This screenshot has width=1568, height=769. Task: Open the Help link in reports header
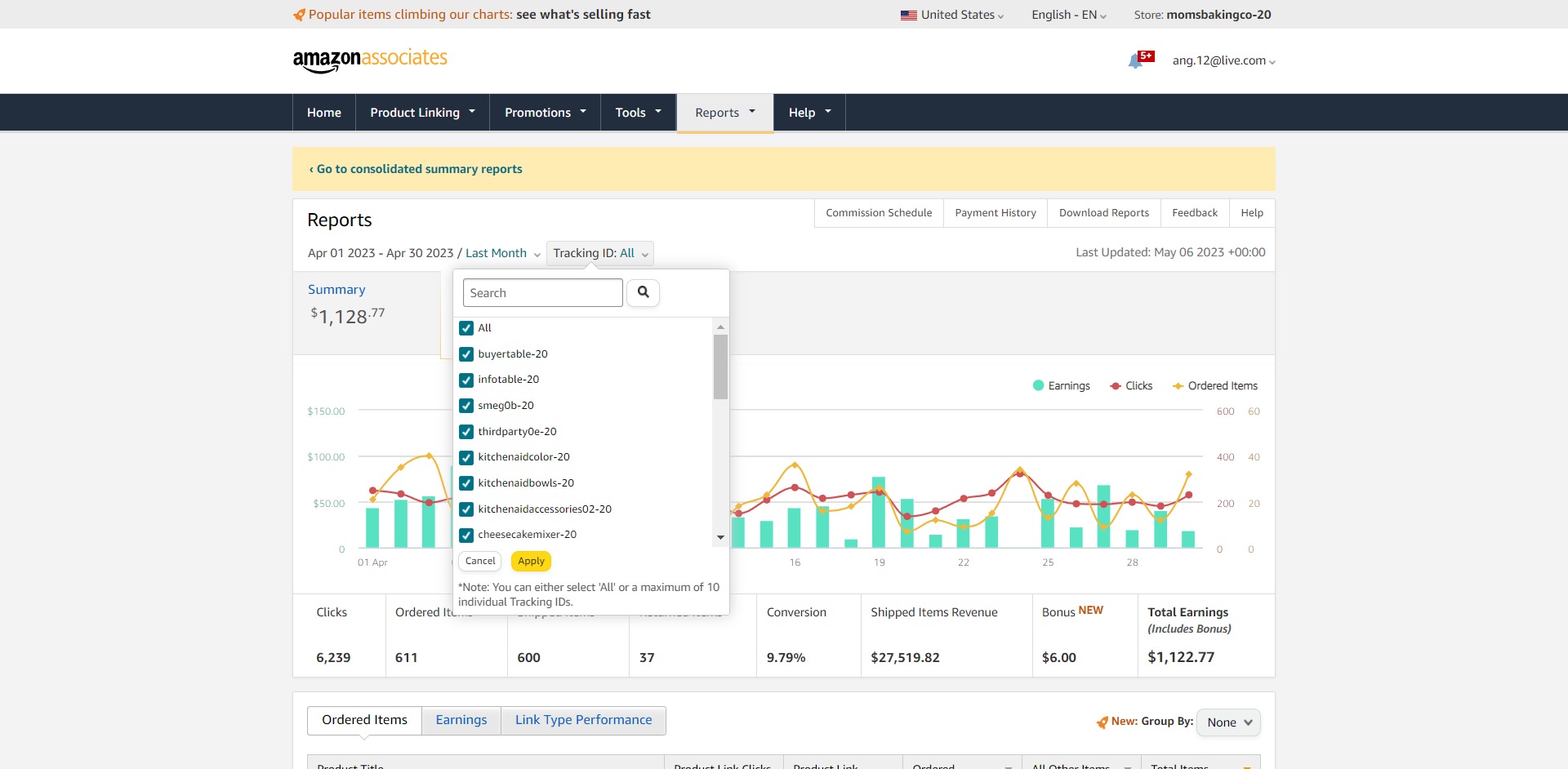click(1252, 213)
